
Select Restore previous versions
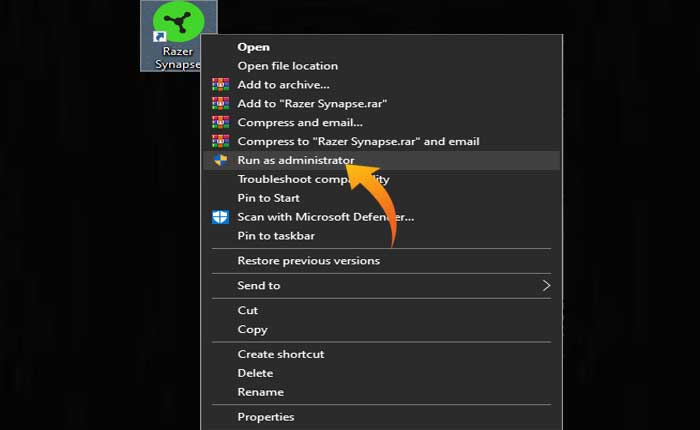[308, 261]
